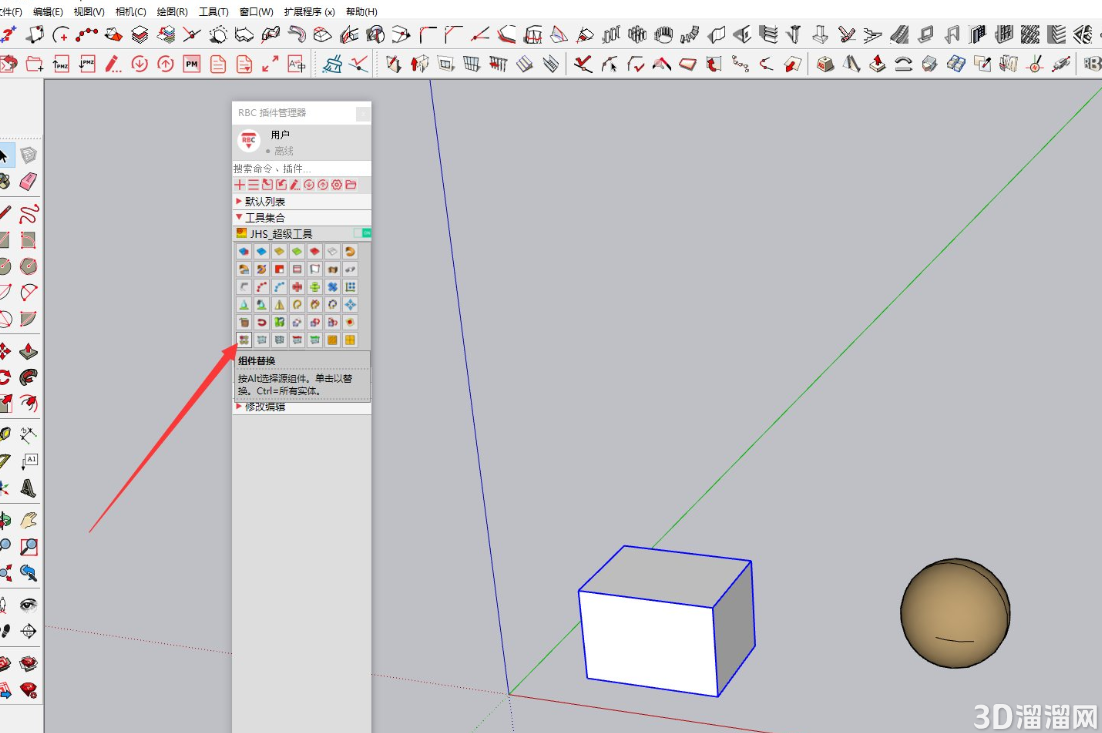Screen dimensions: 1102x733
Task: Click the pencil edit icon in RBC manager
Action: tap(295, 185)
